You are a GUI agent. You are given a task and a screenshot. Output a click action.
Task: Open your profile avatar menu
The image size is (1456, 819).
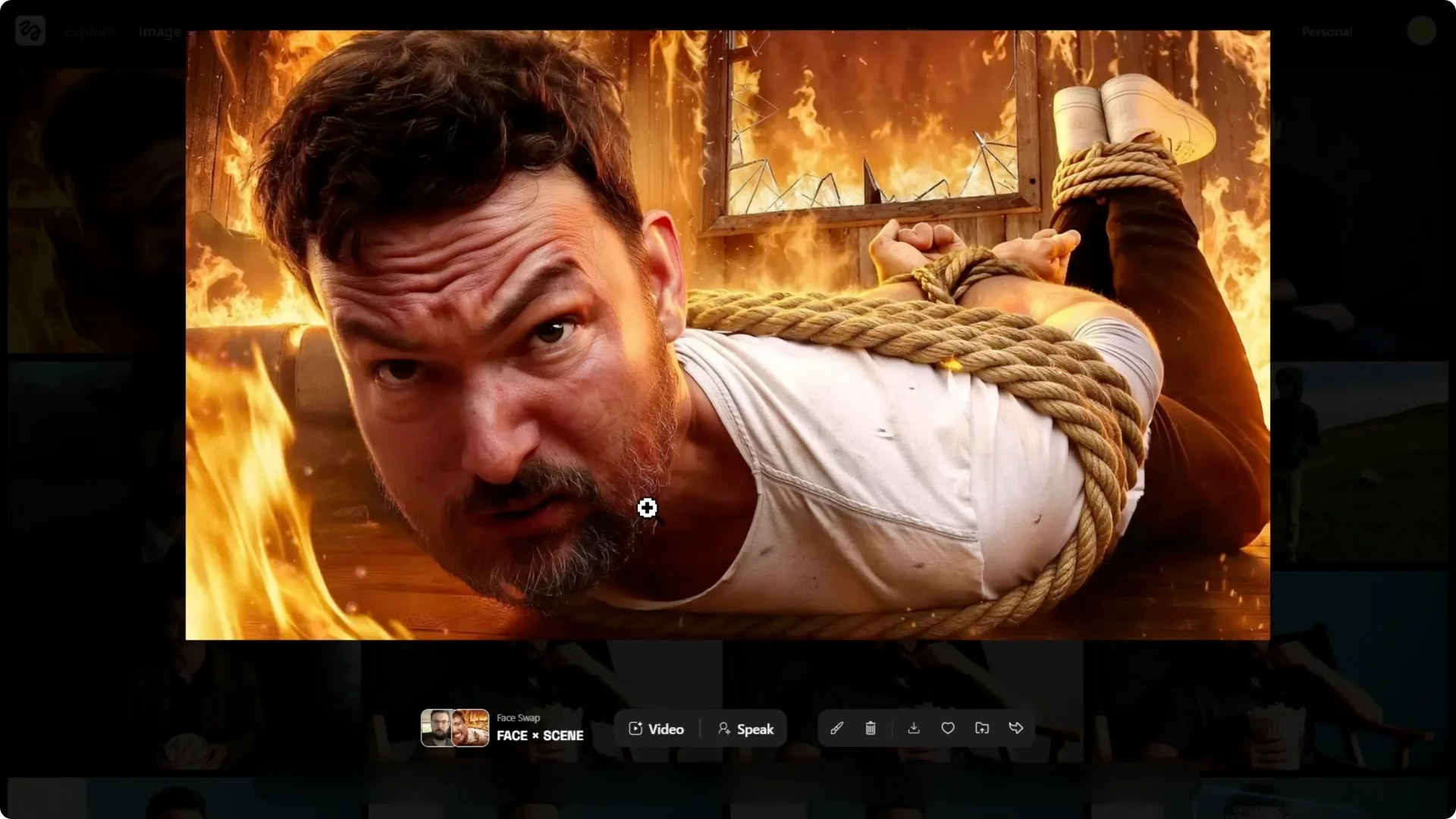1422,30
